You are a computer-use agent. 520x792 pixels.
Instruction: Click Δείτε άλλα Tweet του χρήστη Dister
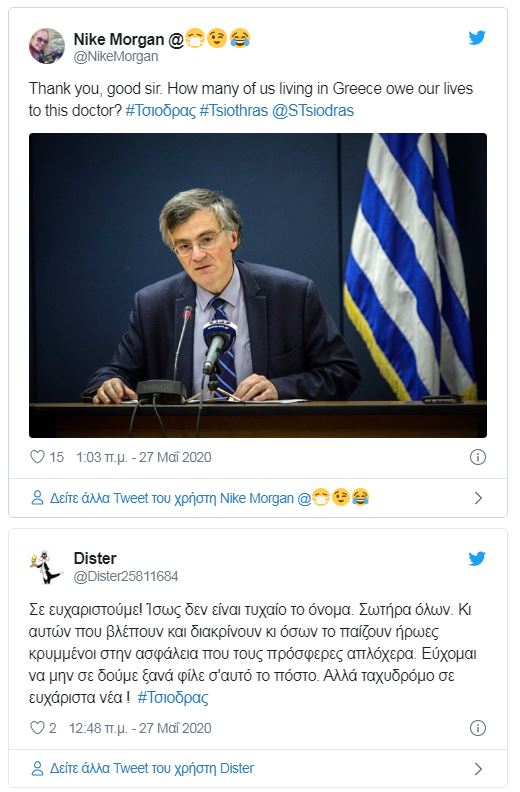(x=152, y=769)
